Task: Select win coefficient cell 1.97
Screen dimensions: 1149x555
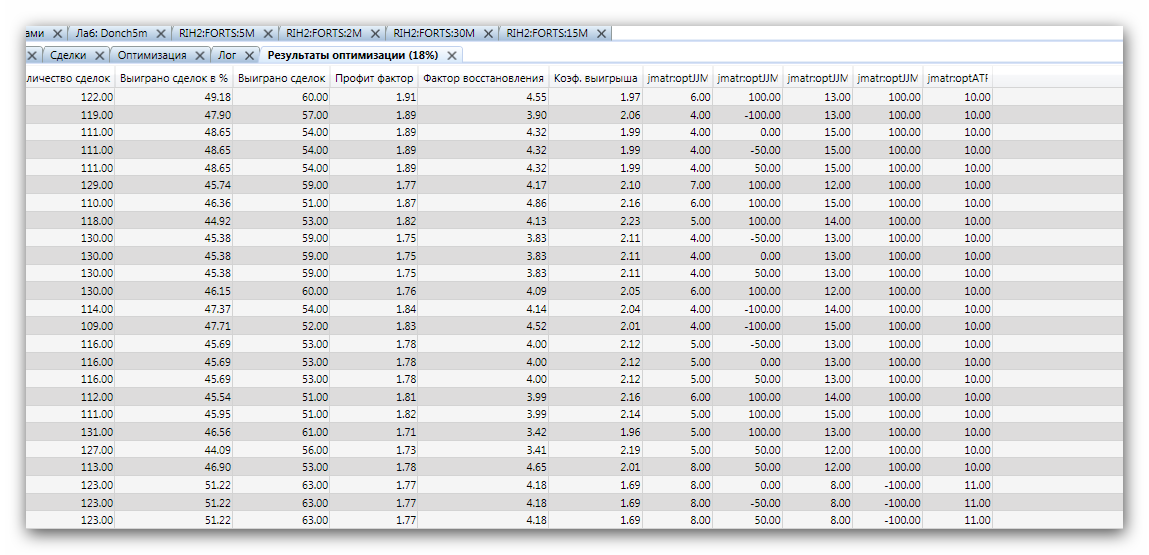Action: tap(596, 97)
